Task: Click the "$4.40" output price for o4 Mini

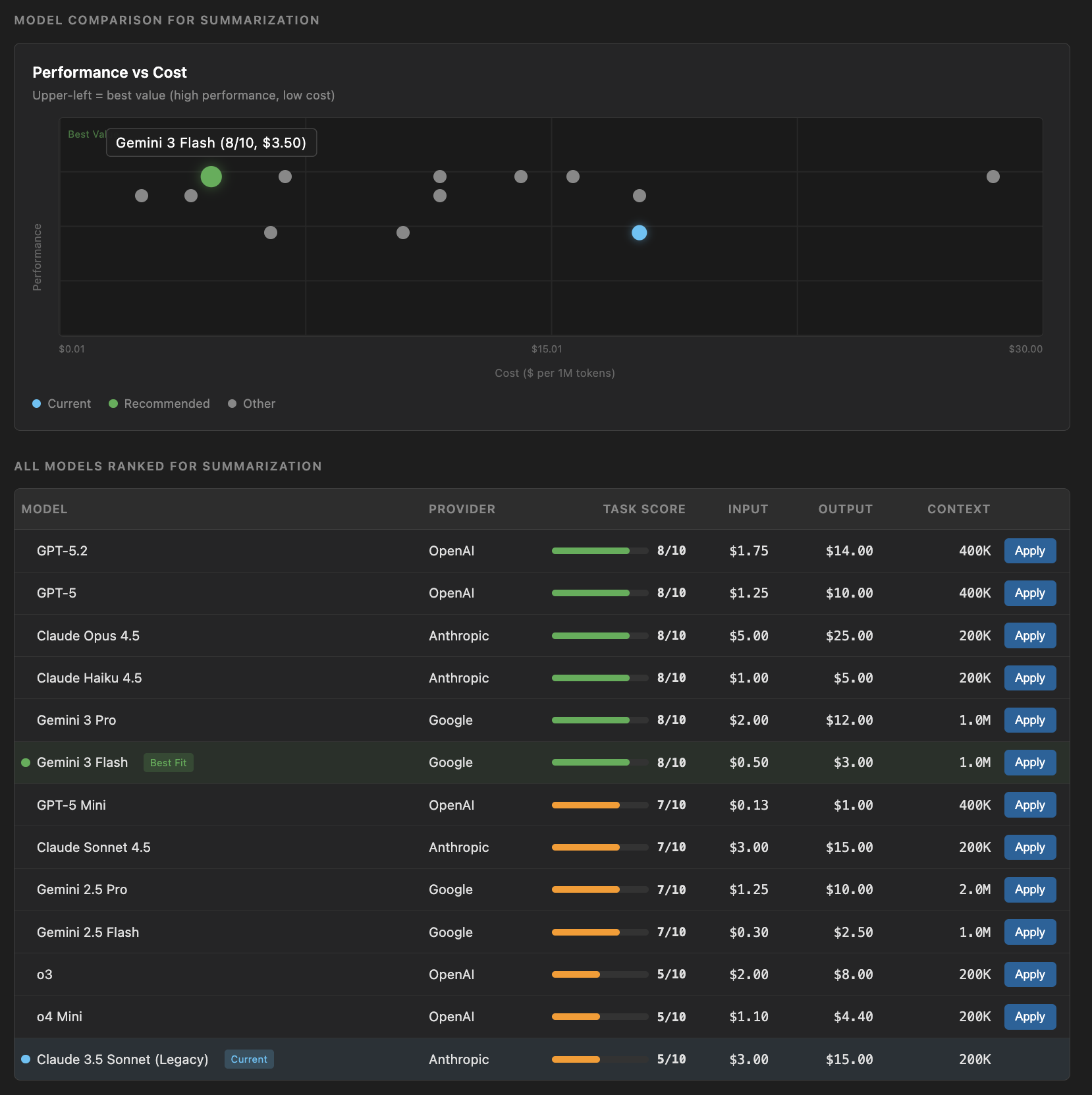Action: [853, 1017]
